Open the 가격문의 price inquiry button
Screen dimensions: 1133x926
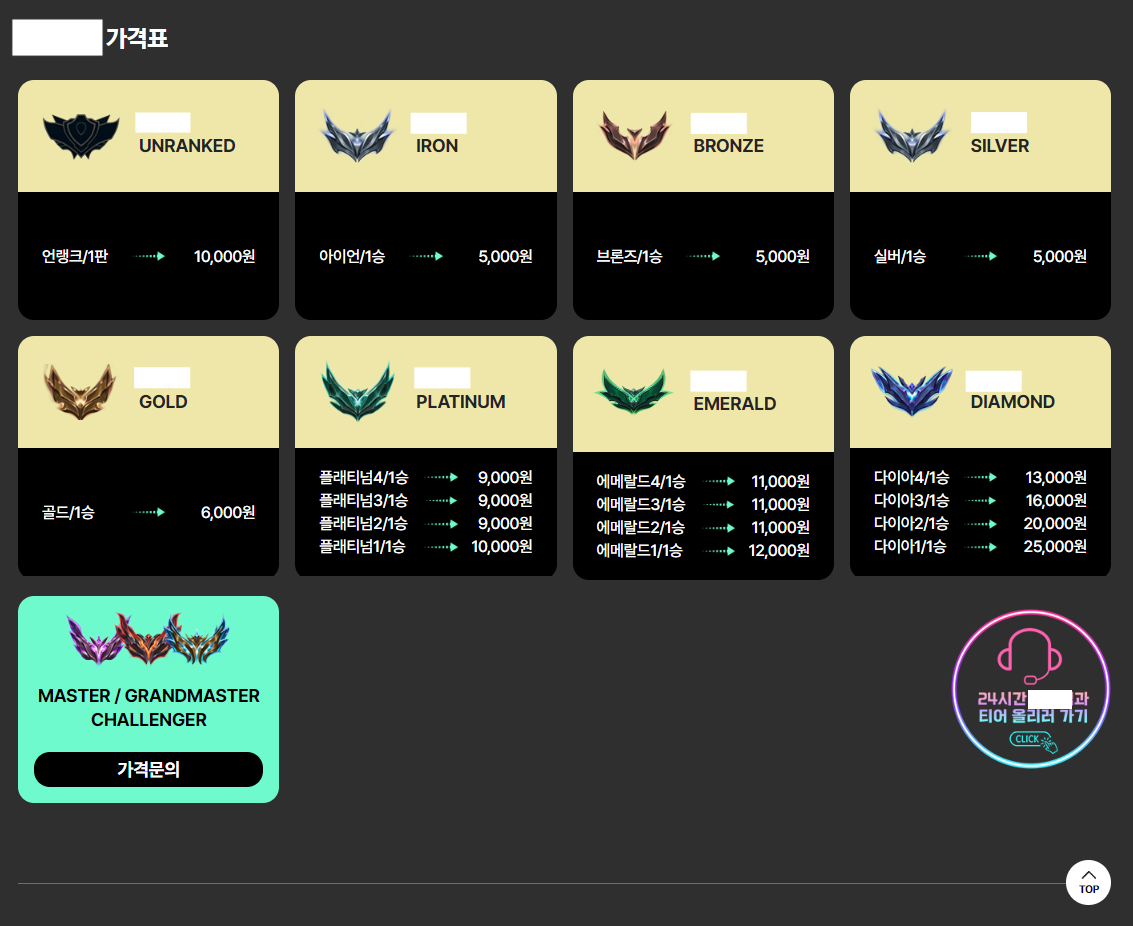(x=148, y=769)
